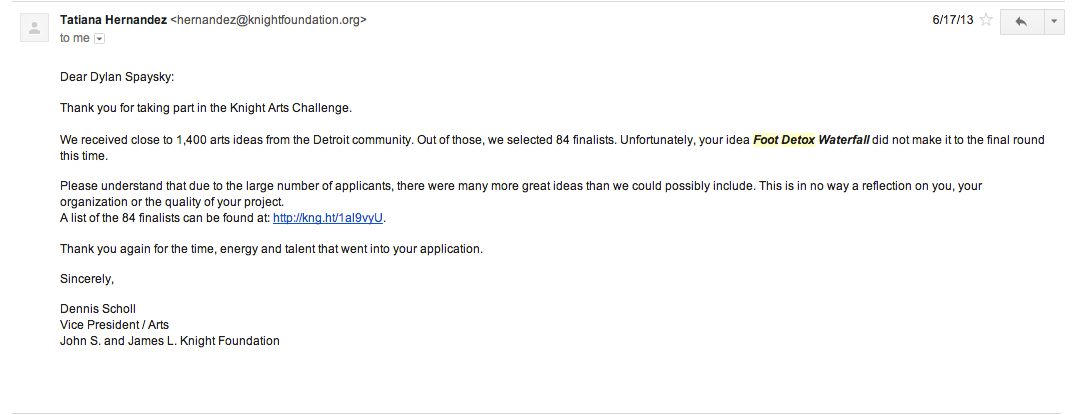Click the 'Dear Dylan Spaysky' greeting

117,77
